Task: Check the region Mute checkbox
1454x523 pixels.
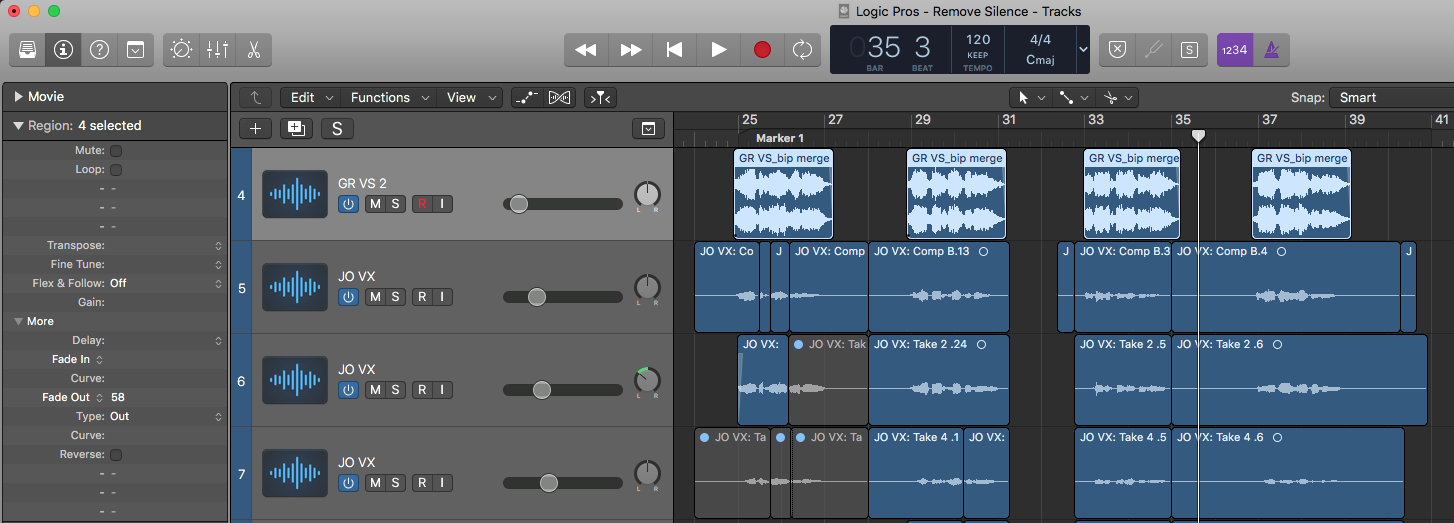Action: click(115, 151)
